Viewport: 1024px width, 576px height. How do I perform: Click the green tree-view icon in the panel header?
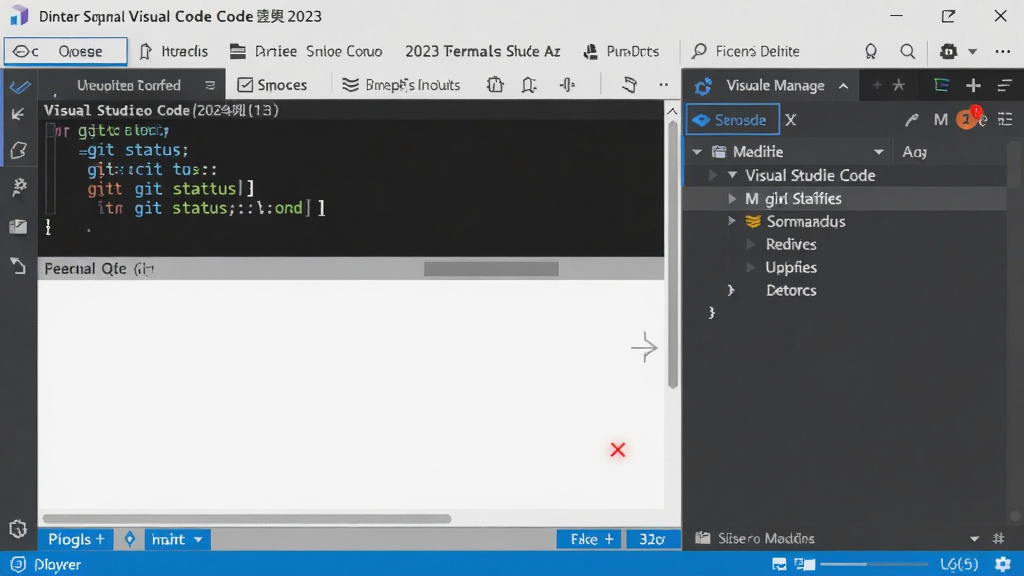click(941, 85)
